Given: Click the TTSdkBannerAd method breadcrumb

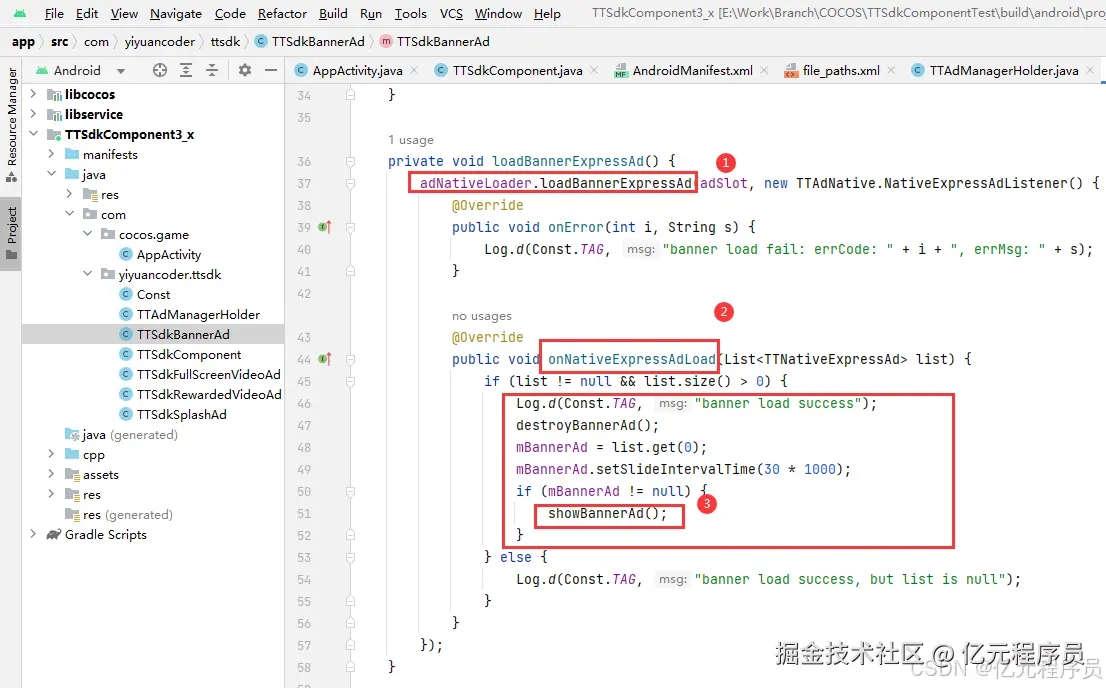Looking at the screenshot, I should pyautogui.click(x=434, y=42).
